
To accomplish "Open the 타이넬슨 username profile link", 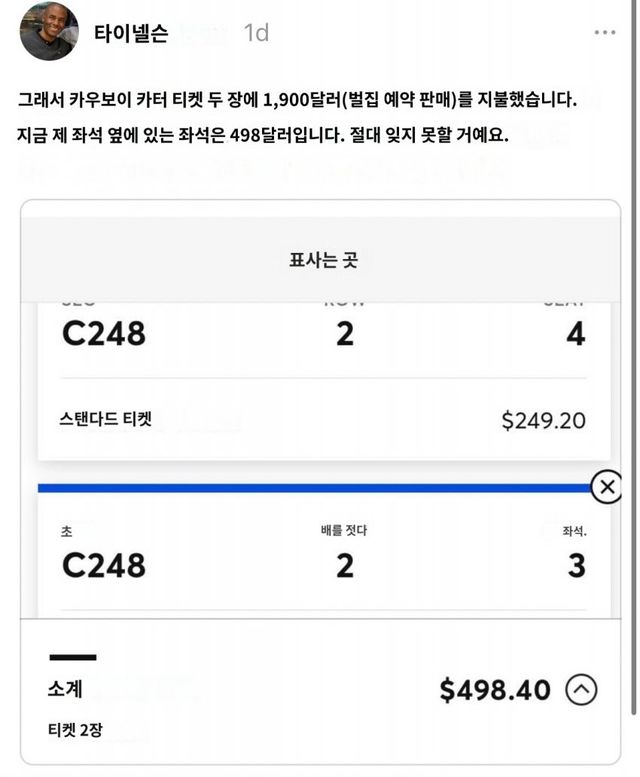I will (130, 33).
